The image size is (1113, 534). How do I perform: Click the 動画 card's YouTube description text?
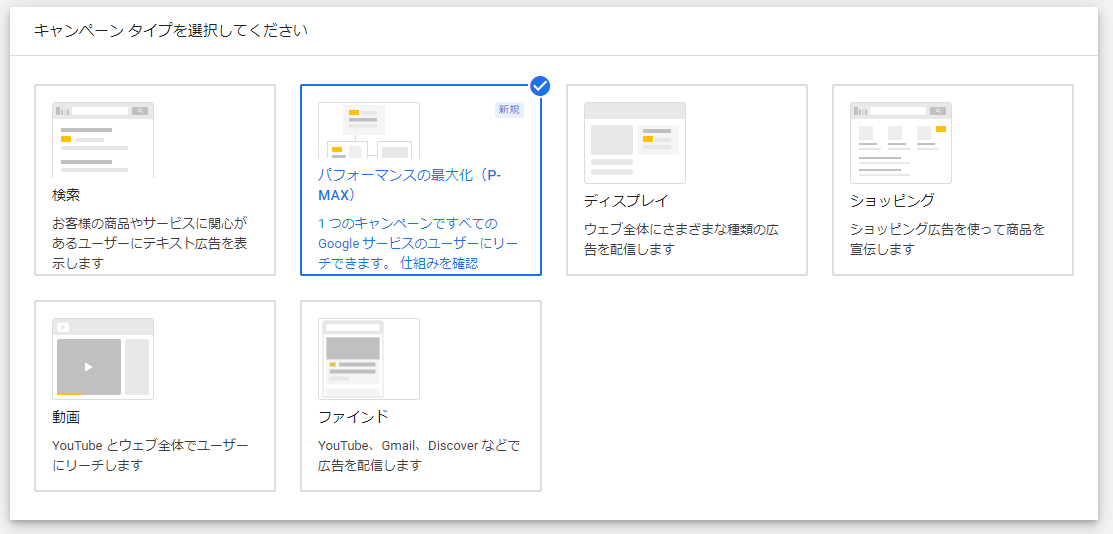click(150, 455)
